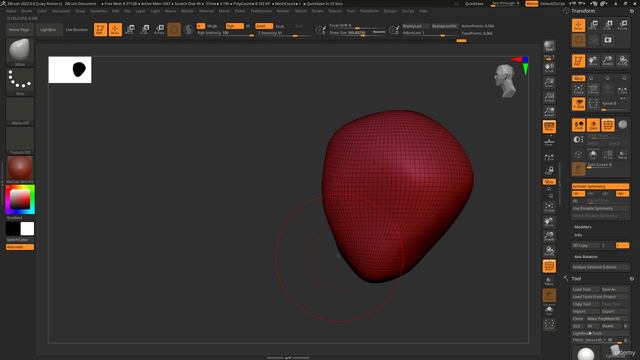
Task: Expand the Modifiers section
Action: (583, 227)
